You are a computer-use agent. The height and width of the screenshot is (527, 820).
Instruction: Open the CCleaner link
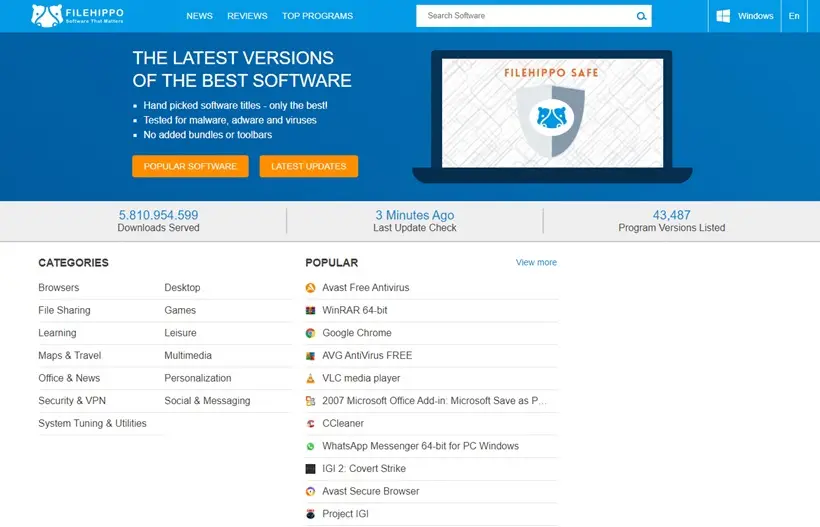[343, 423]
